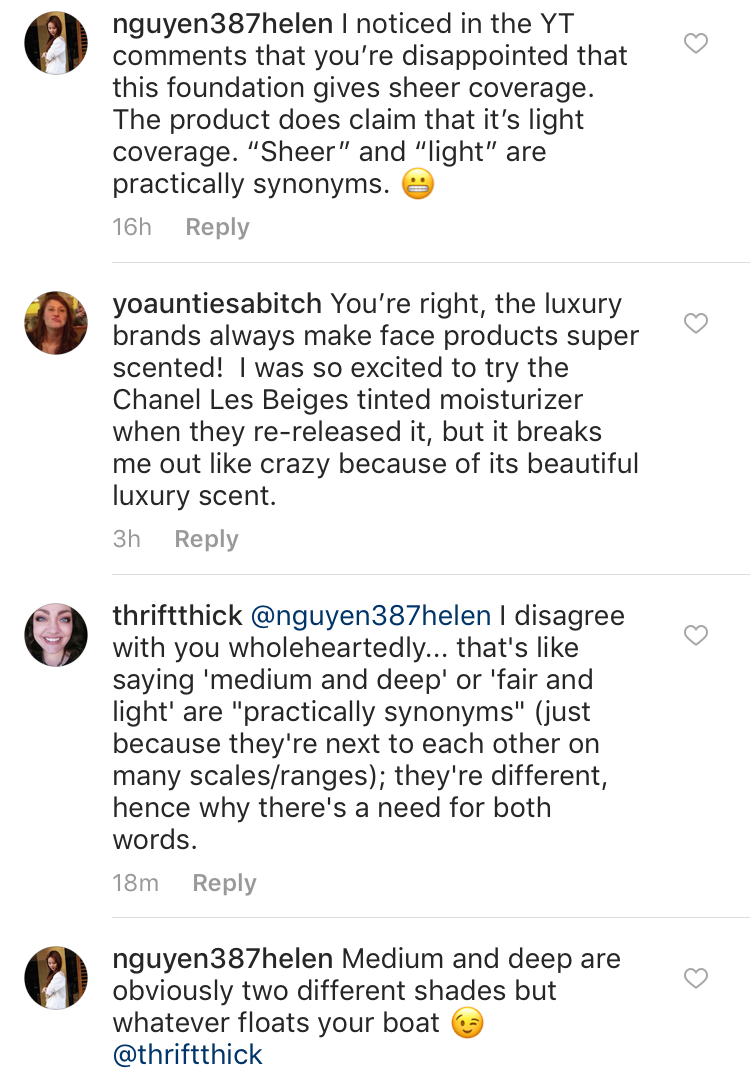Open yoauntiesabitch's profile picture

click(56, 322)
